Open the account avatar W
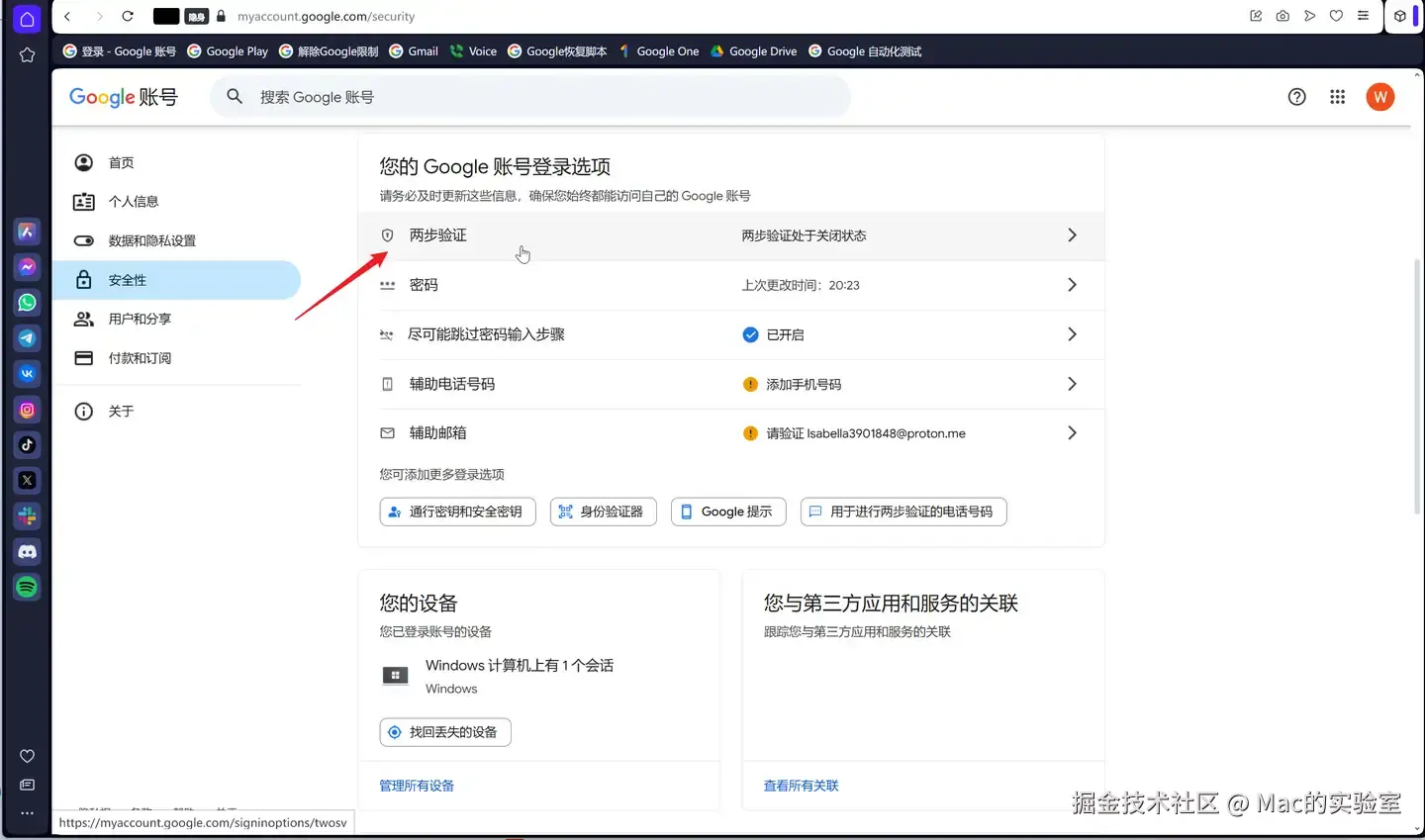The image size is (1425, 840). point(1379,97)
